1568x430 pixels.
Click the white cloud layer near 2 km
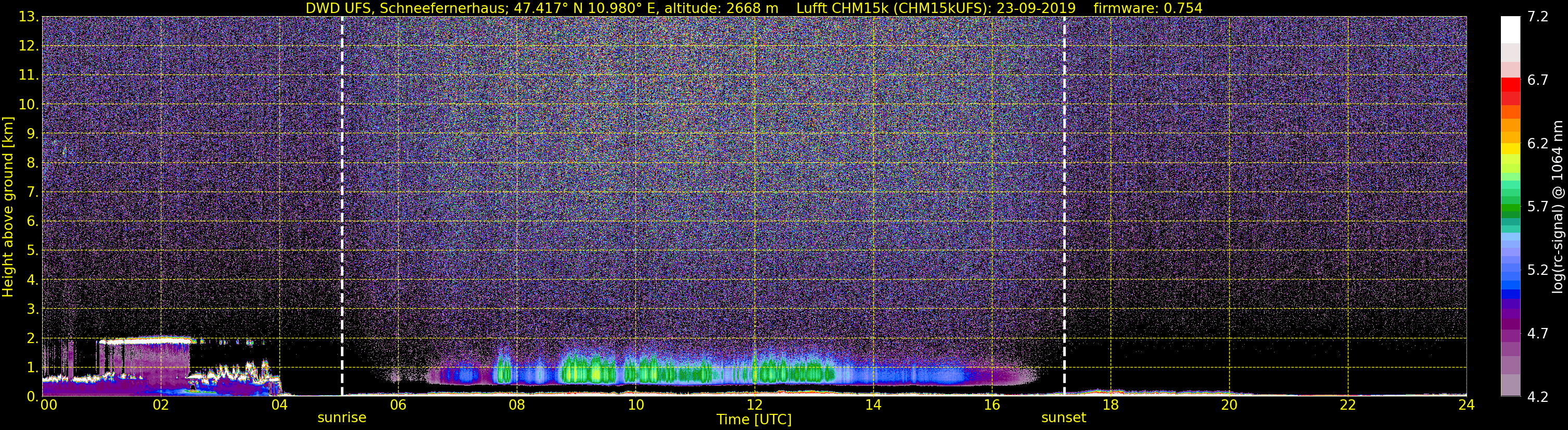point(146,341)
